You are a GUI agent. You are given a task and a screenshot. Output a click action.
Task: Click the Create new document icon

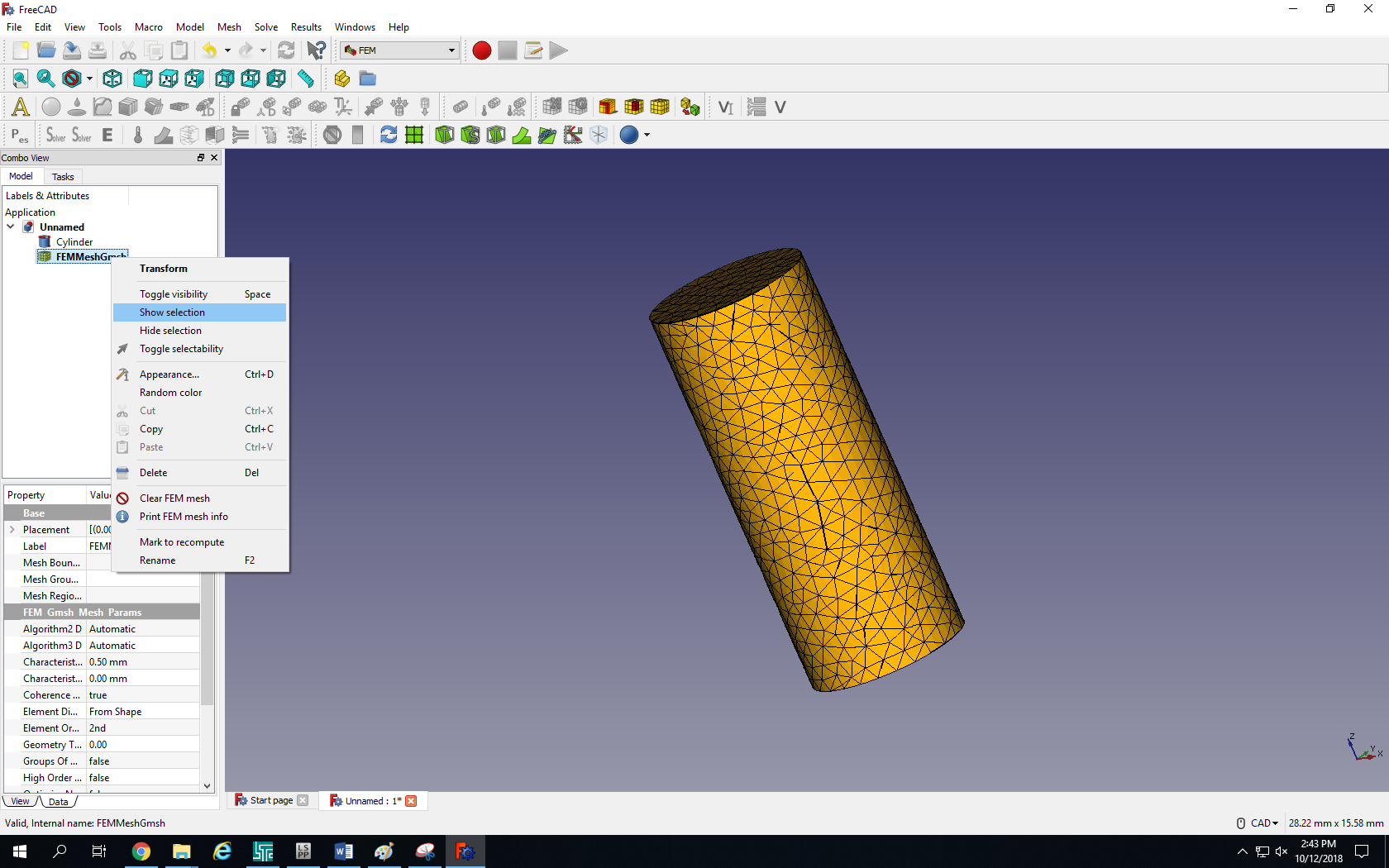tap(20, 50)
